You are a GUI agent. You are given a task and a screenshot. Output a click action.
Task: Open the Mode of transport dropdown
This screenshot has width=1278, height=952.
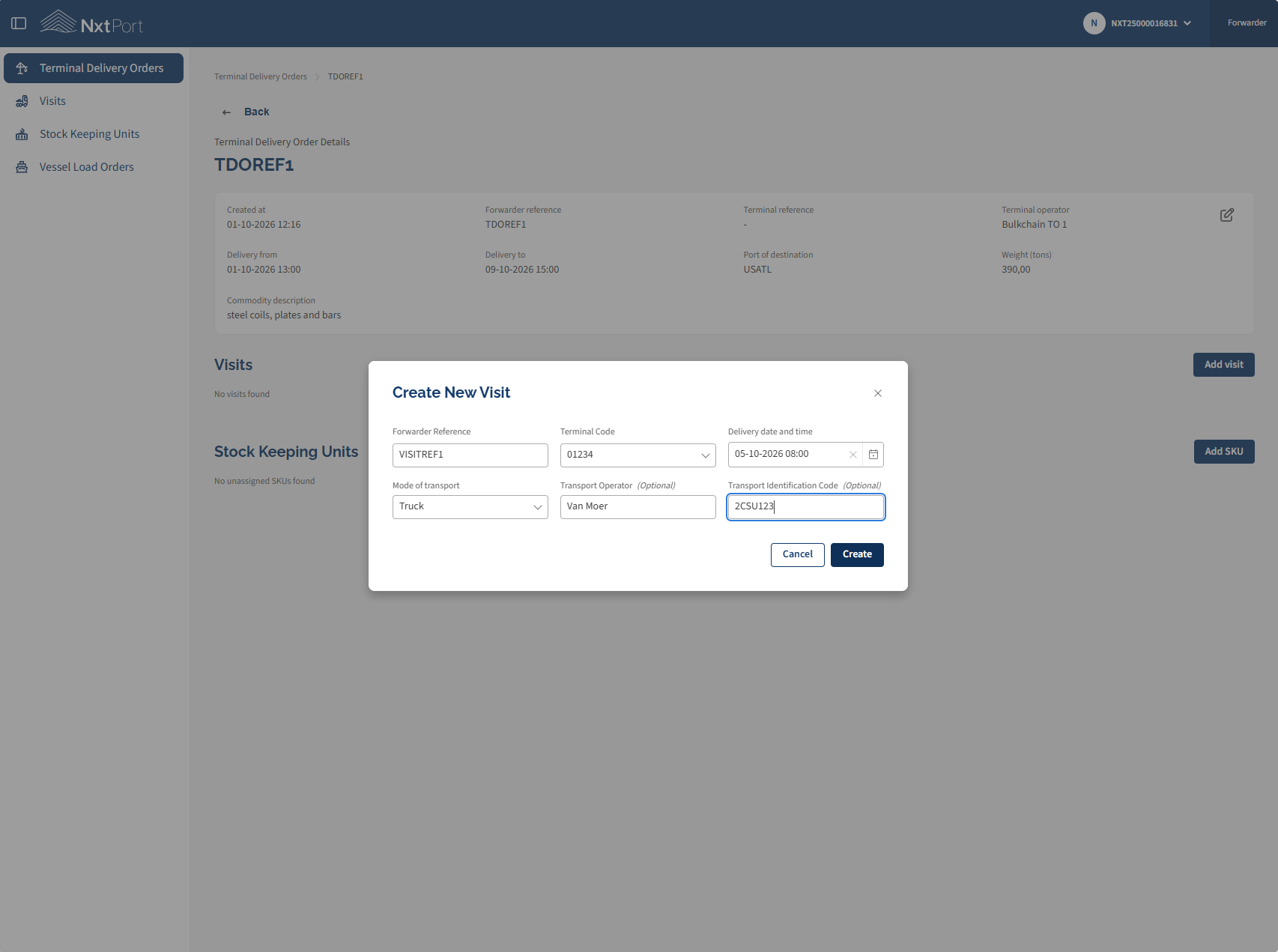coord(470,507)
